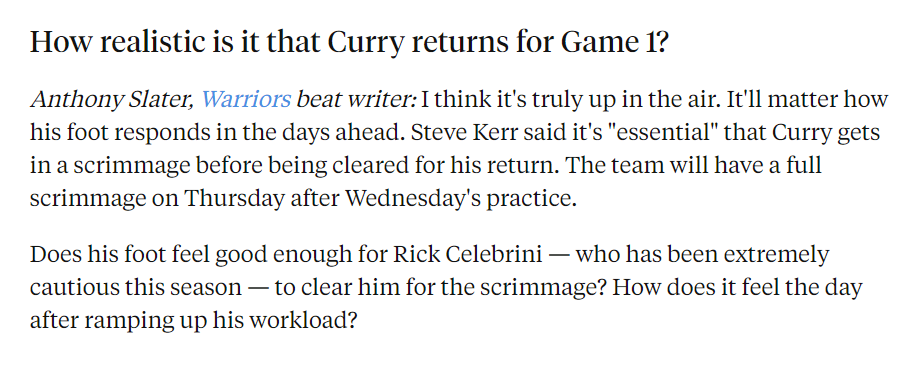Click the heading about Curry's Game 1 return

click(x=348, y=43)
